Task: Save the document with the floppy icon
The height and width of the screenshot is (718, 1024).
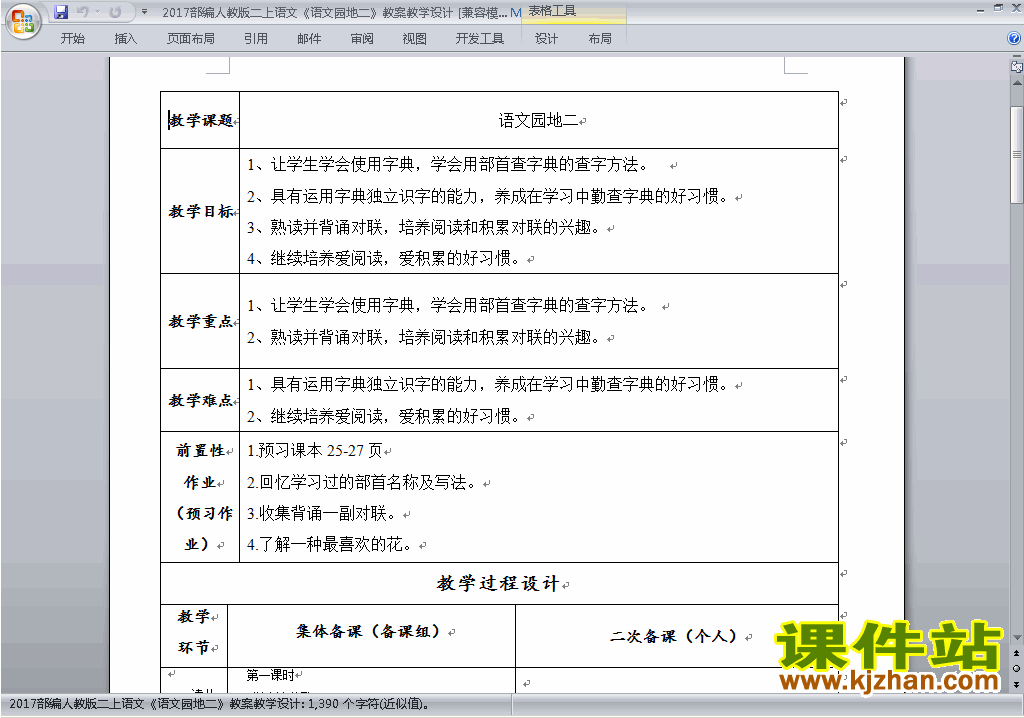Action: 61,12
